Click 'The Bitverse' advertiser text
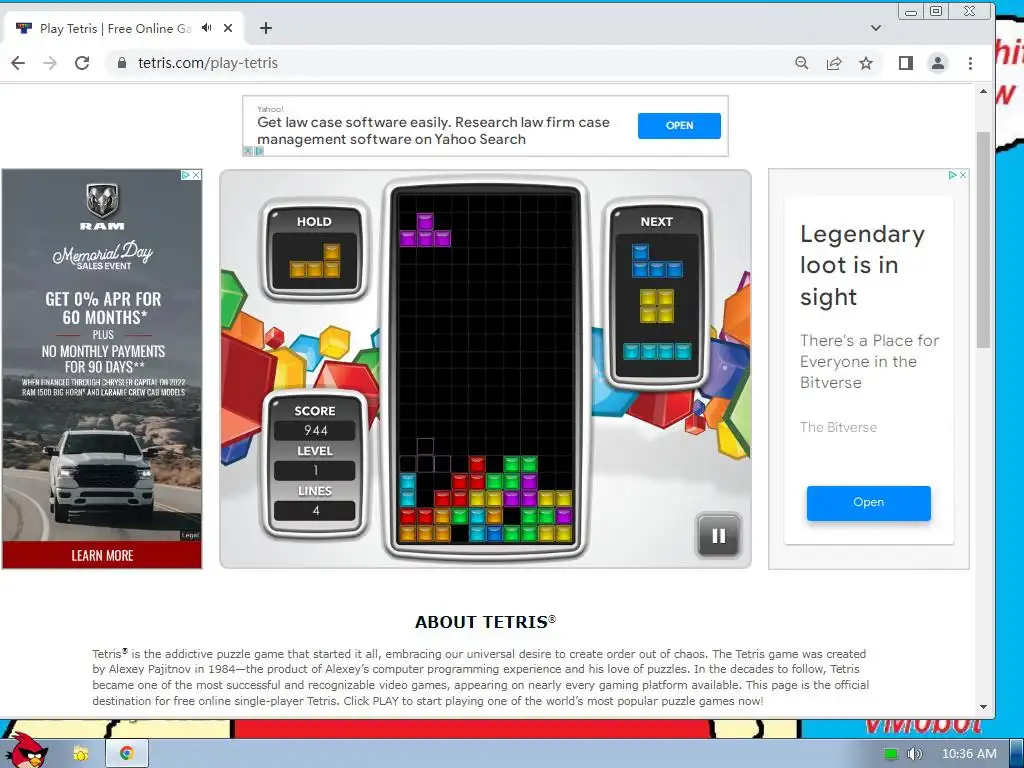The height and width of the screenshot is (768, 1024). [839, 427]
